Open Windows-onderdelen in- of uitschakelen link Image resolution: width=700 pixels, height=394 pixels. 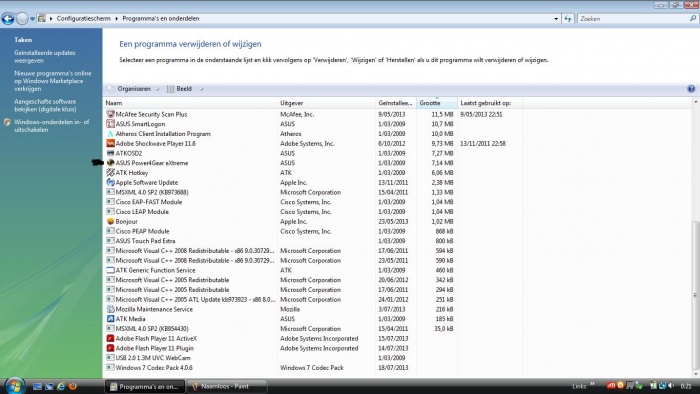tap(52, 126)
